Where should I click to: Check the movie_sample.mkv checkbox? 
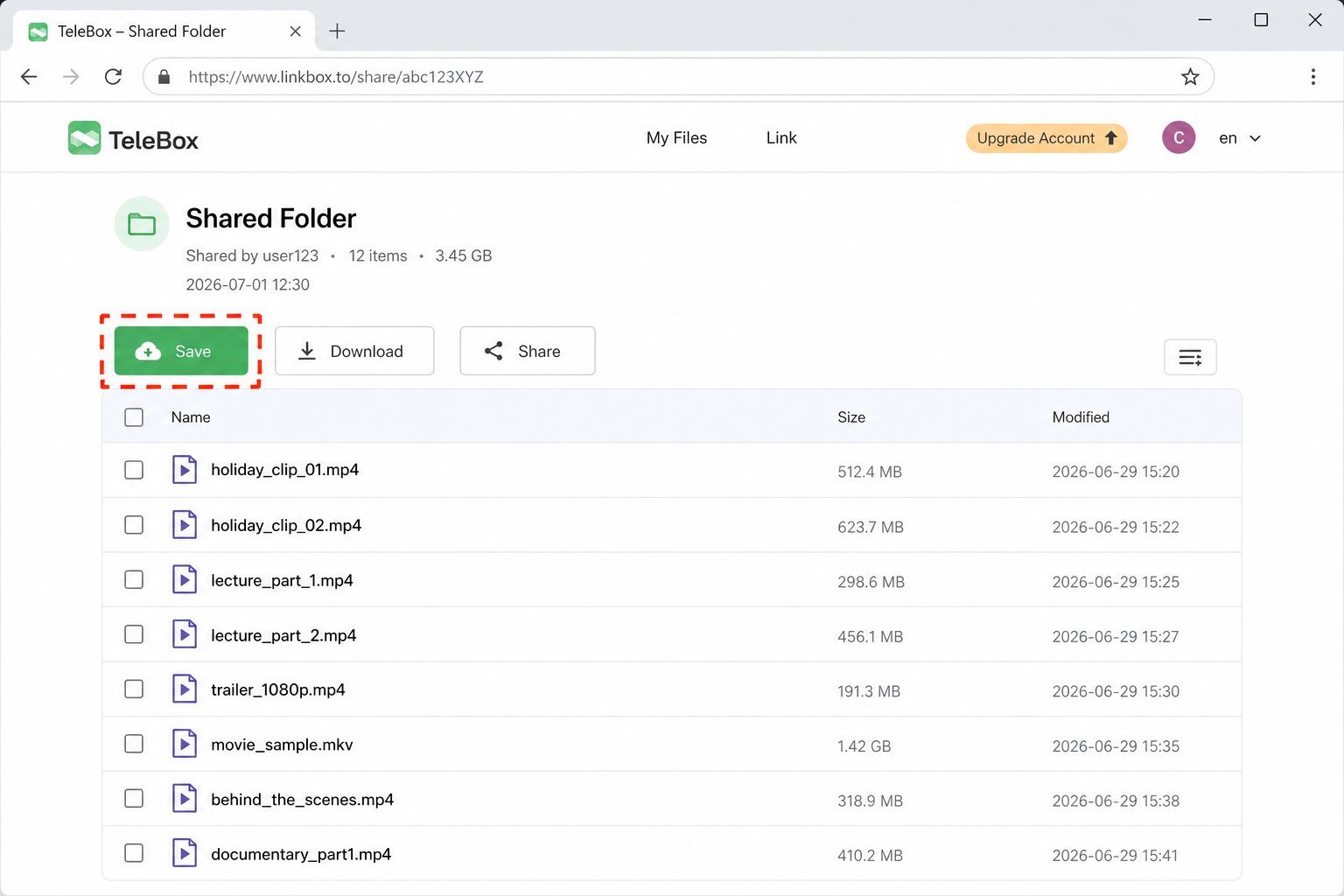pyautogui.click(x=134, y=744)
